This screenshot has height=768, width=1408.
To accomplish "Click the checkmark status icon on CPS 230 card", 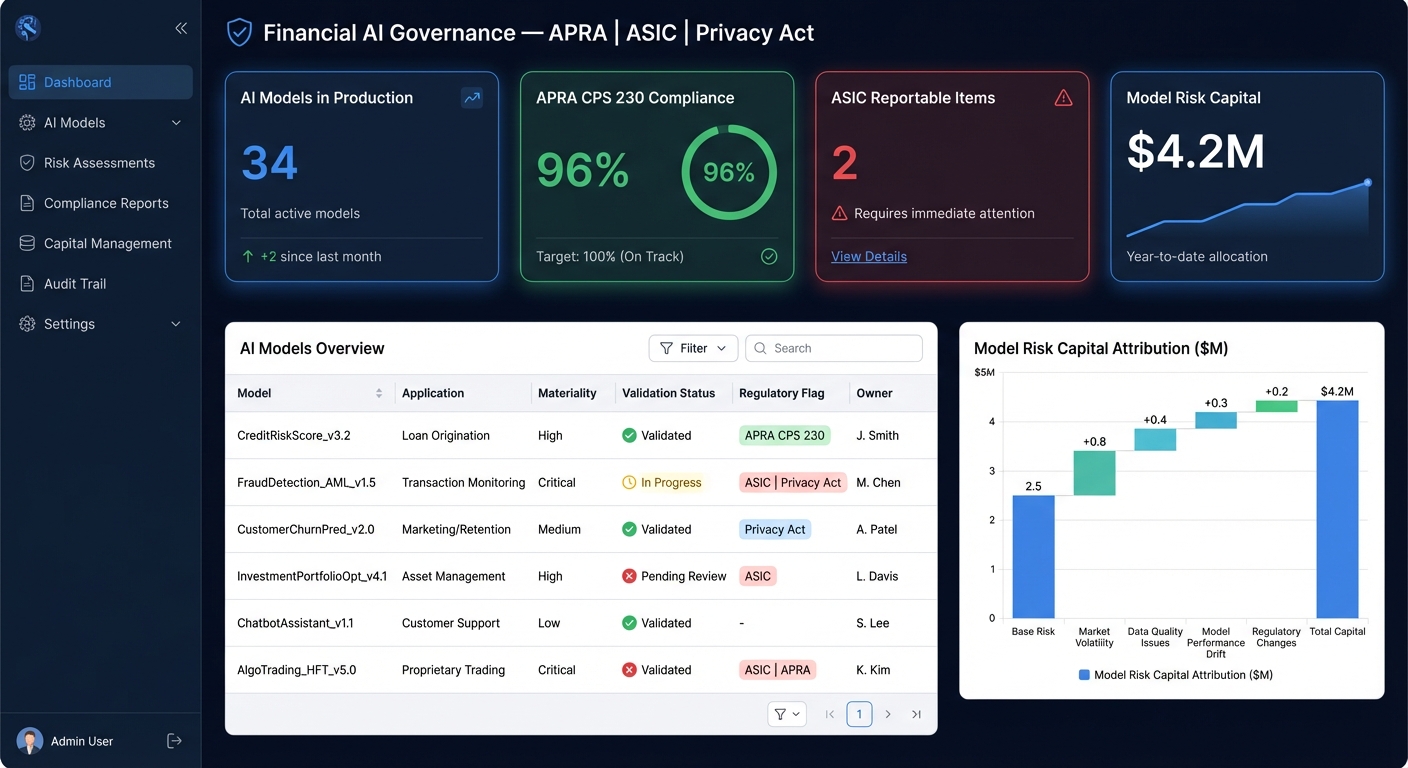I will (768, 256).
